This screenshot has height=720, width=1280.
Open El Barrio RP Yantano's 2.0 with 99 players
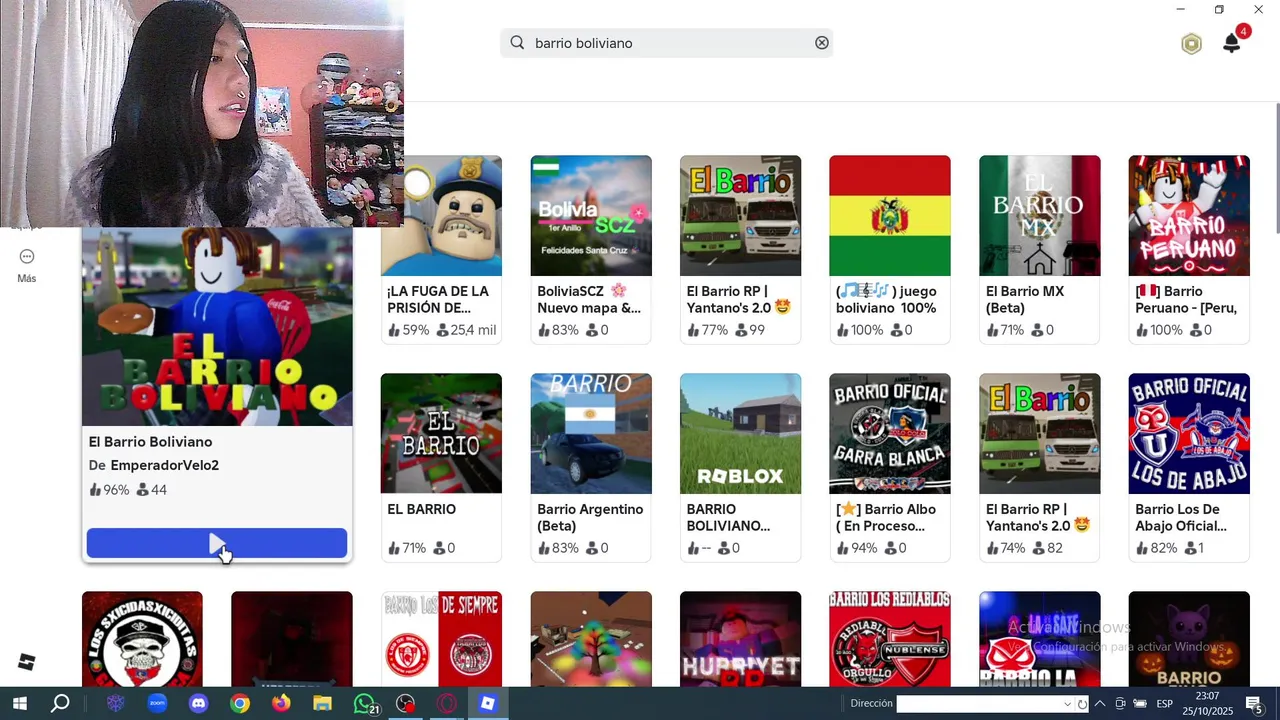pos(740,215)
